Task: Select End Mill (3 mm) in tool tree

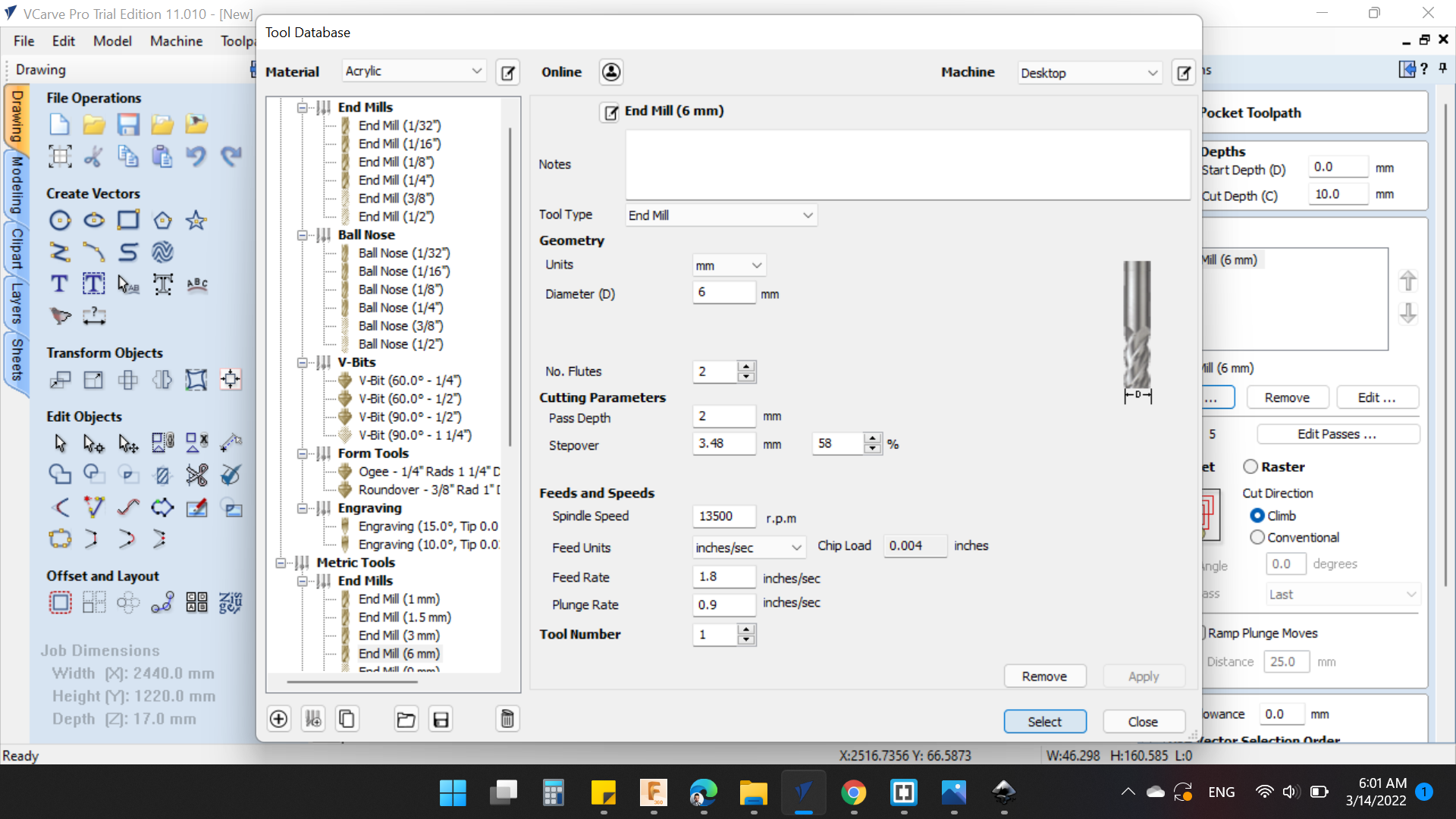Action: point(399,635)
